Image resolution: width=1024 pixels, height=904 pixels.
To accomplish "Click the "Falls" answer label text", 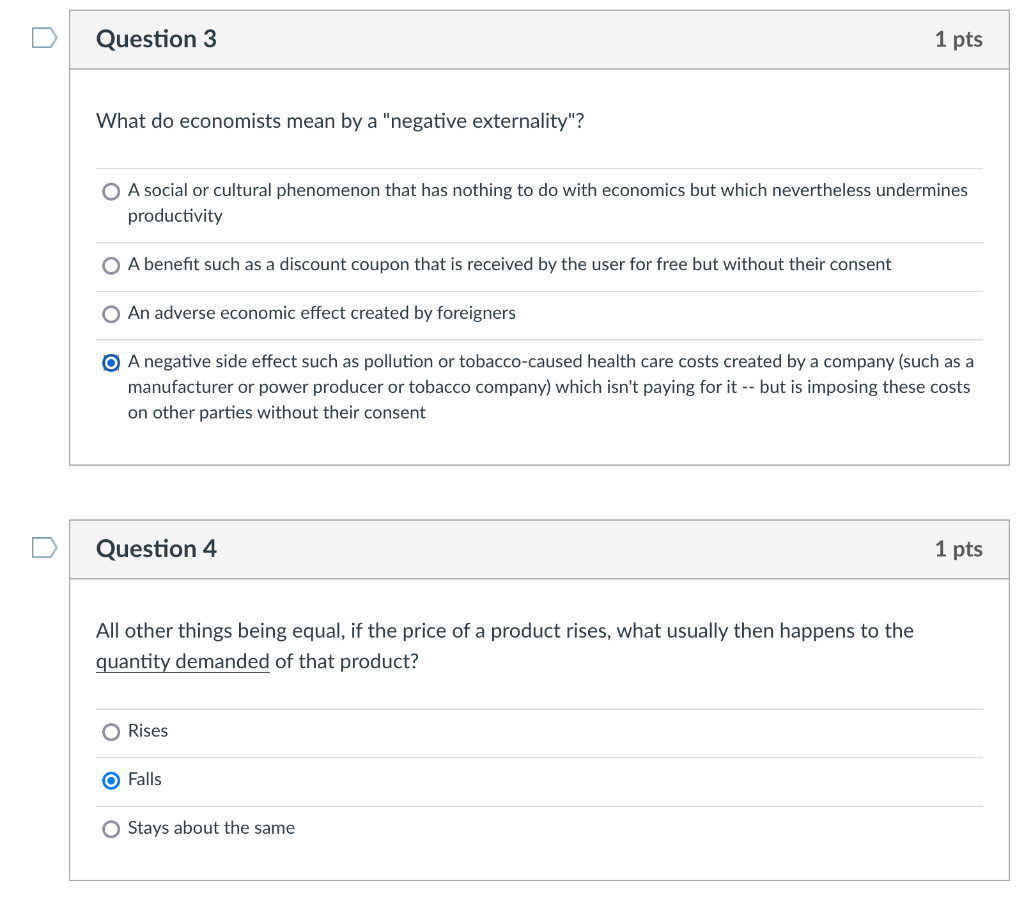I will [x=145, y=779].
